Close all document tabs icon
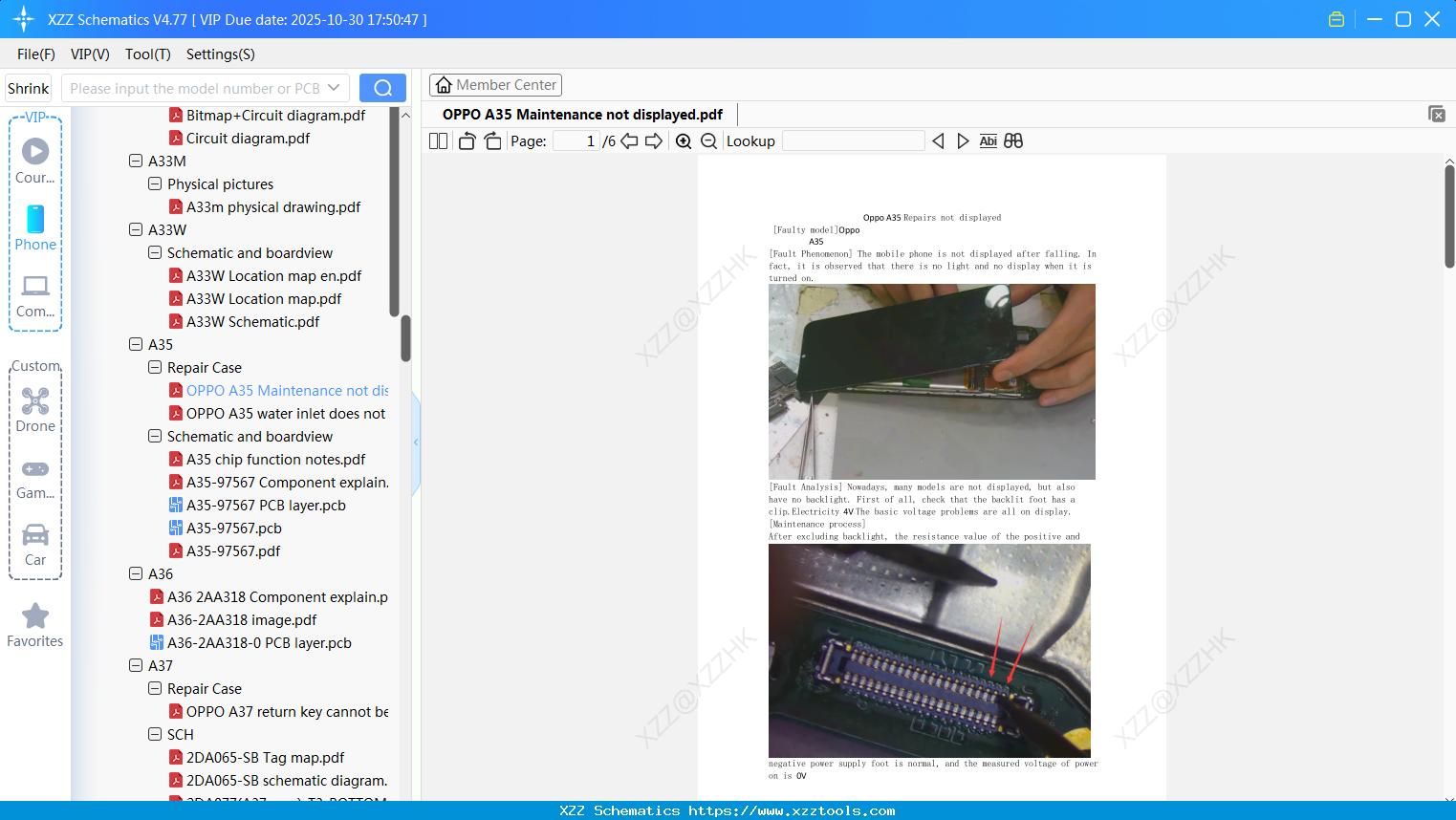 (1437, 114)
